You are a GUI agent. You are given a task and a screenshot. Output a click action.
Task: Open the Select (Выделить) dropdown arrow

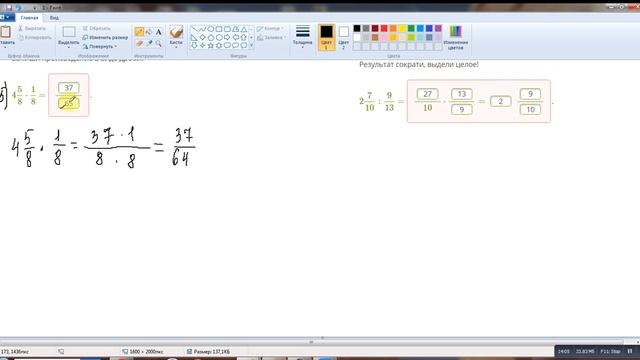tap(69, 47)
